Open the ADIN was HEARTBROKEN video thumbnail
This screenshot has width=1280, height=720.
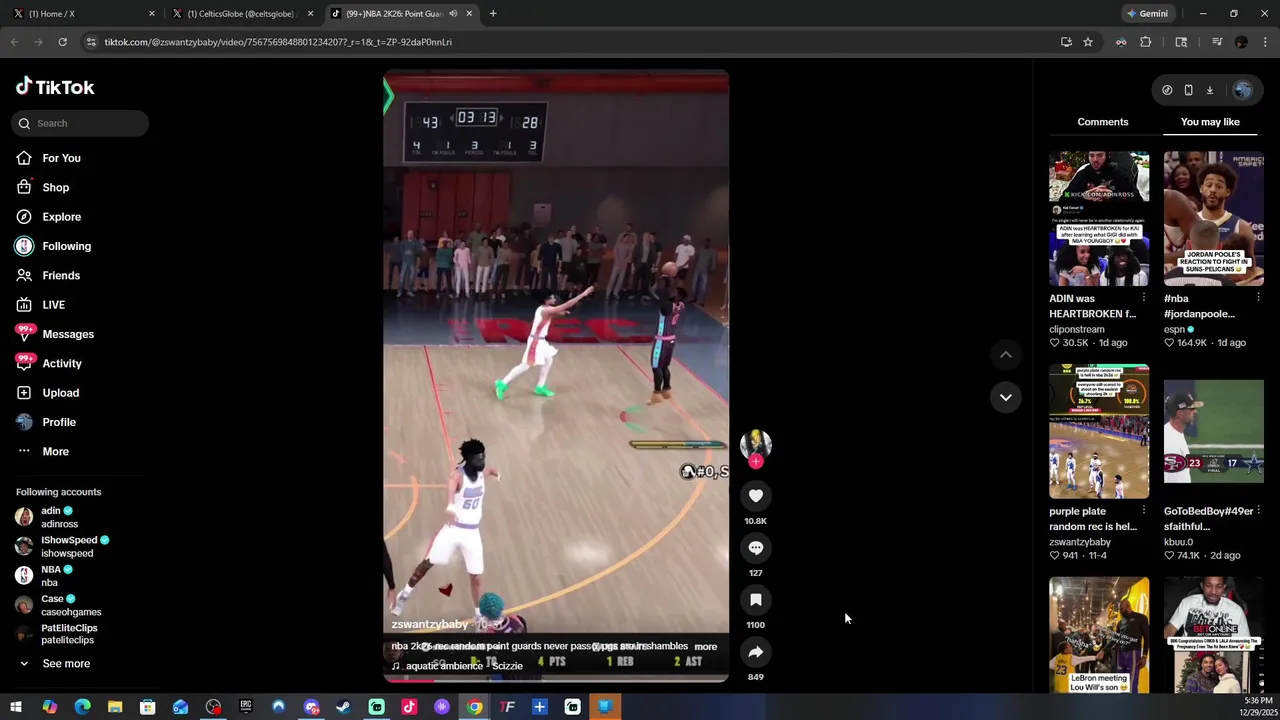[x=1099, y=218]
